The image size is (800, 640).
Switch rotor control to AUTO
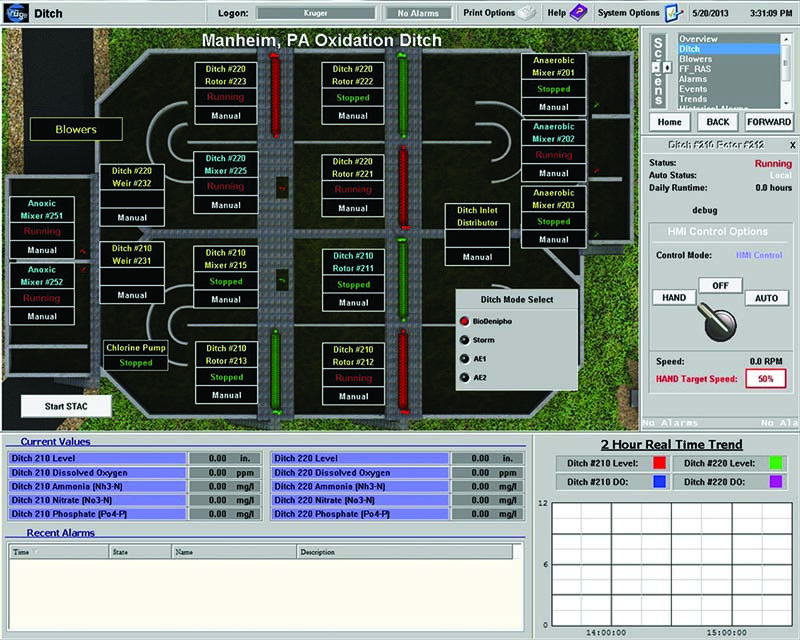tap(766, 298)
